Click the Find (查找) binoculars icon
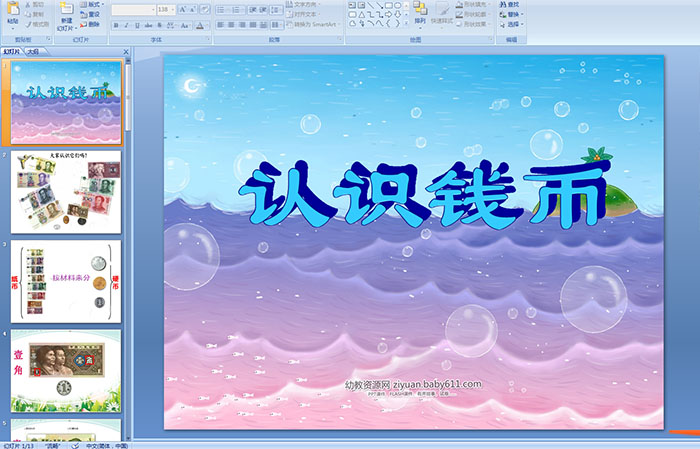The image size is (700, 449). pos(513,4)
